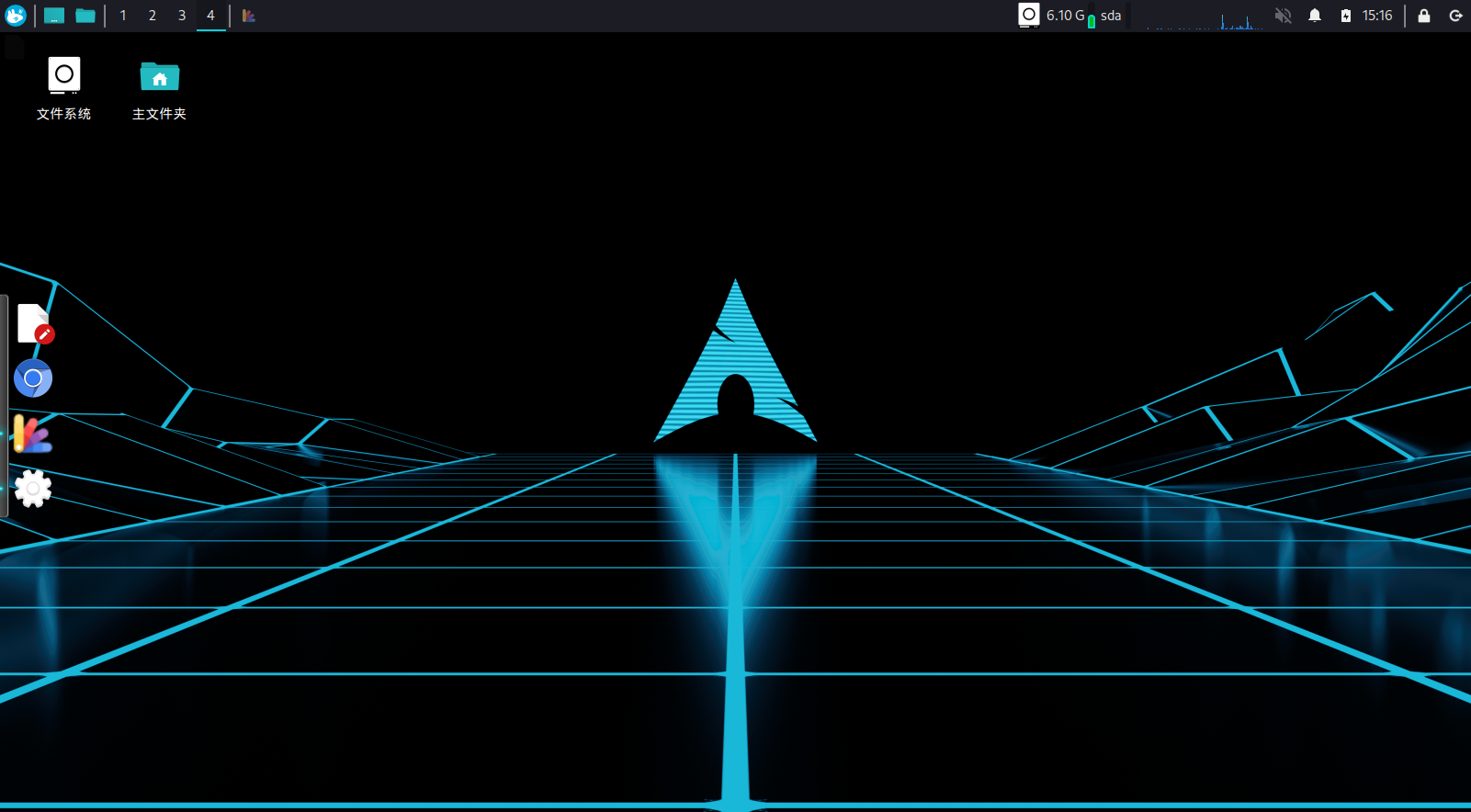Select the 主文件夹 desktop folder
This screenshot has height=812, width=1471.
(160, 89)
